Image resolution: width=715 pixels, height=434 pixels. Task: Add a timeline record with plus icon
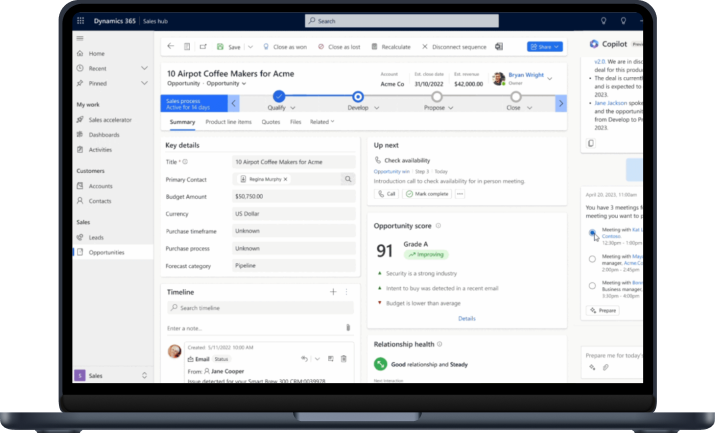click(x=333, y=292)
